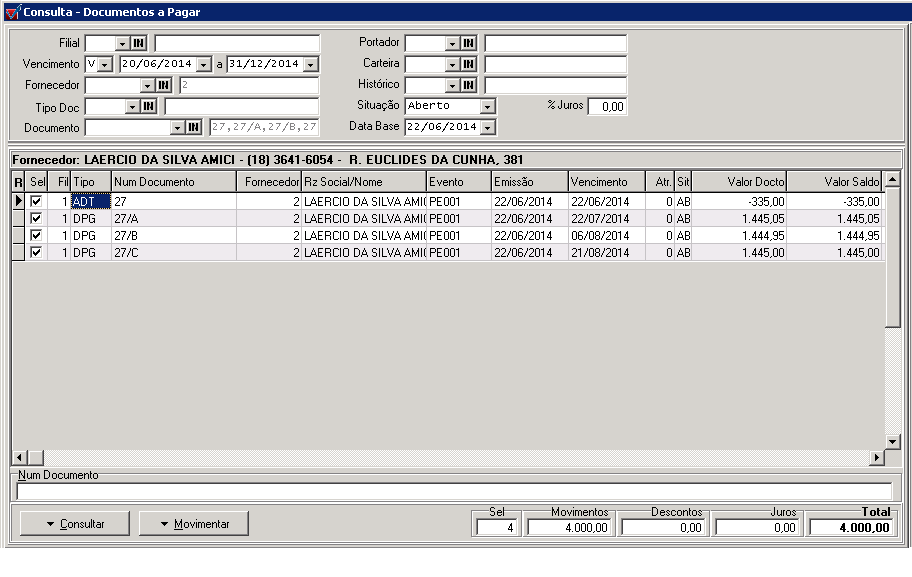The image size is (912, 577).
Task: Open the Vencimento start date picker 20/06/2014
Action: pos(204,64)
